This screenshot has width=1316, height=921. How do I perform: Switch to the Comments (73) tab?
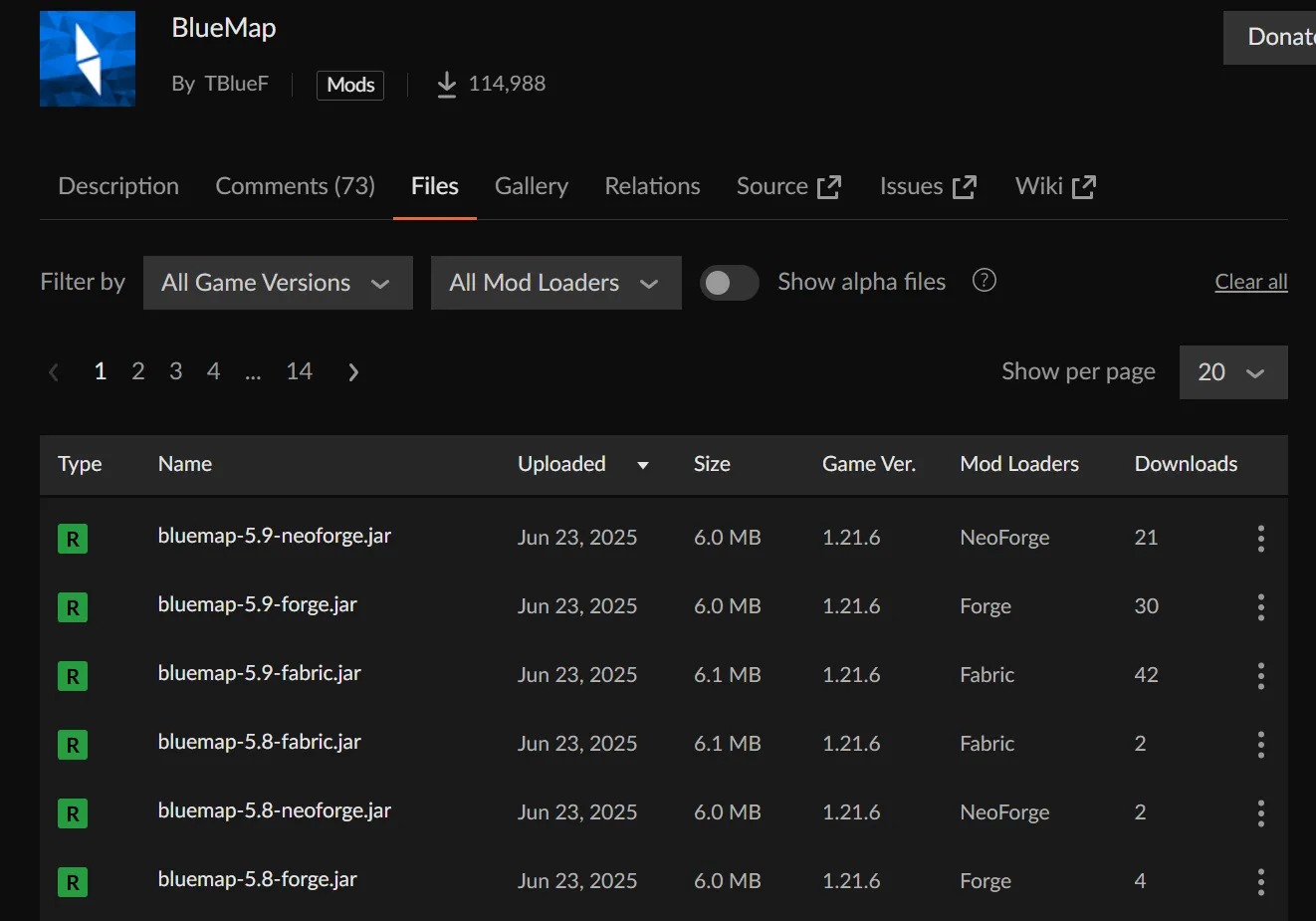295,186
